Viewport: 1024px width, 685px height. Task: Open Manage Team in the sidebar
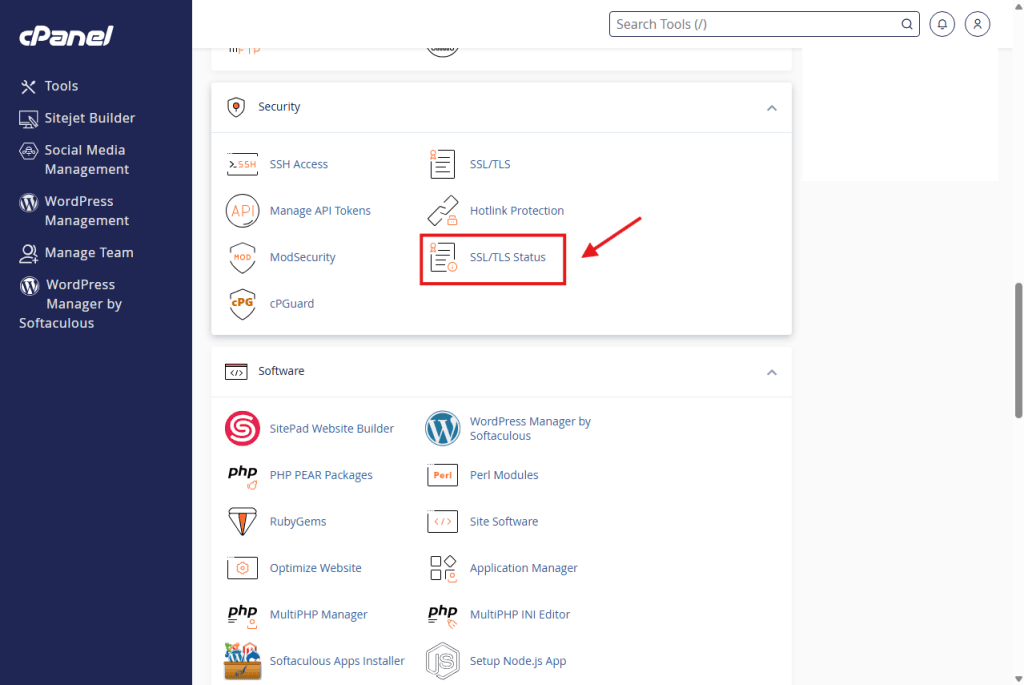(88, 253)
